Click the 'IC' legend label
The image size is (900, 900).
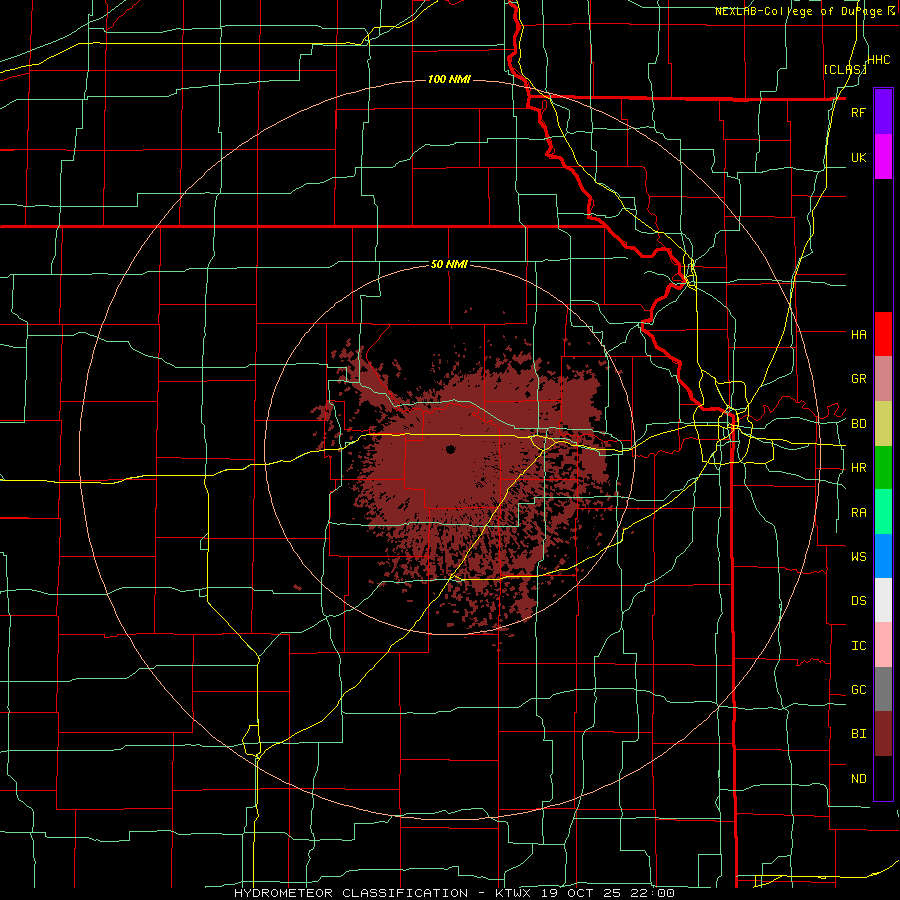pyautogui.click(x=858, y=646)
